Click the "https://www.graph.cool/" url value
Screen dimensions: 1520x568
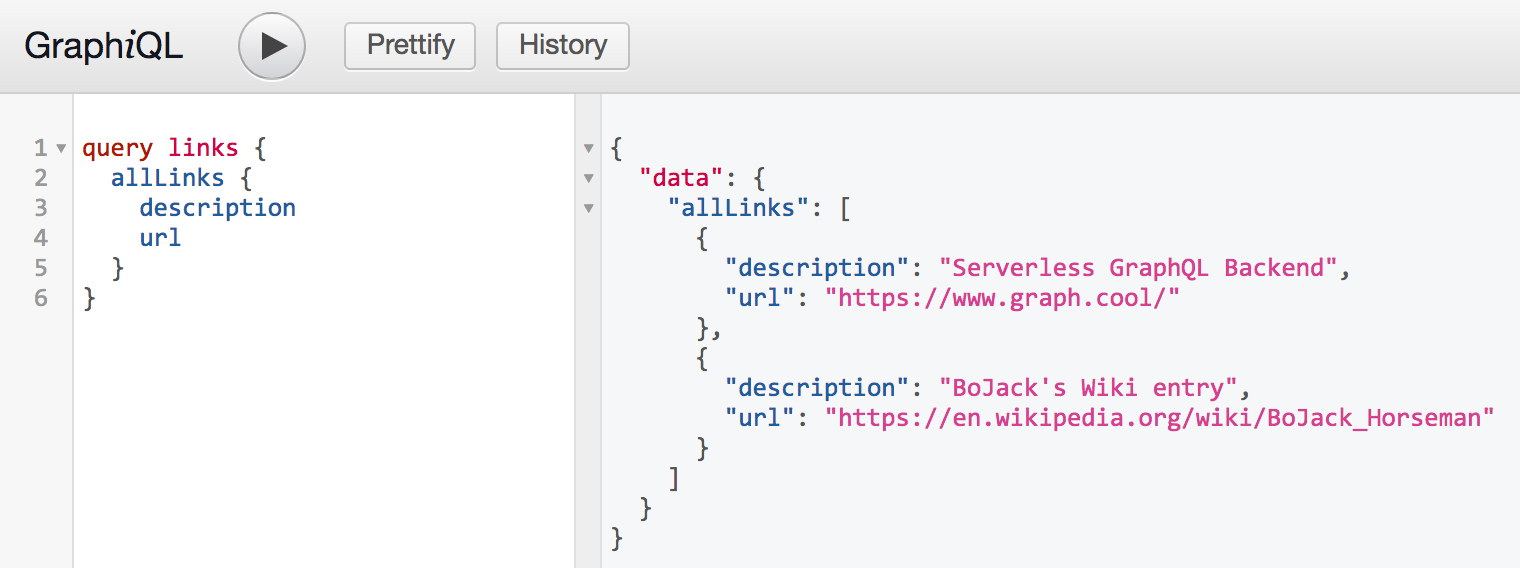click(1003, 298)
